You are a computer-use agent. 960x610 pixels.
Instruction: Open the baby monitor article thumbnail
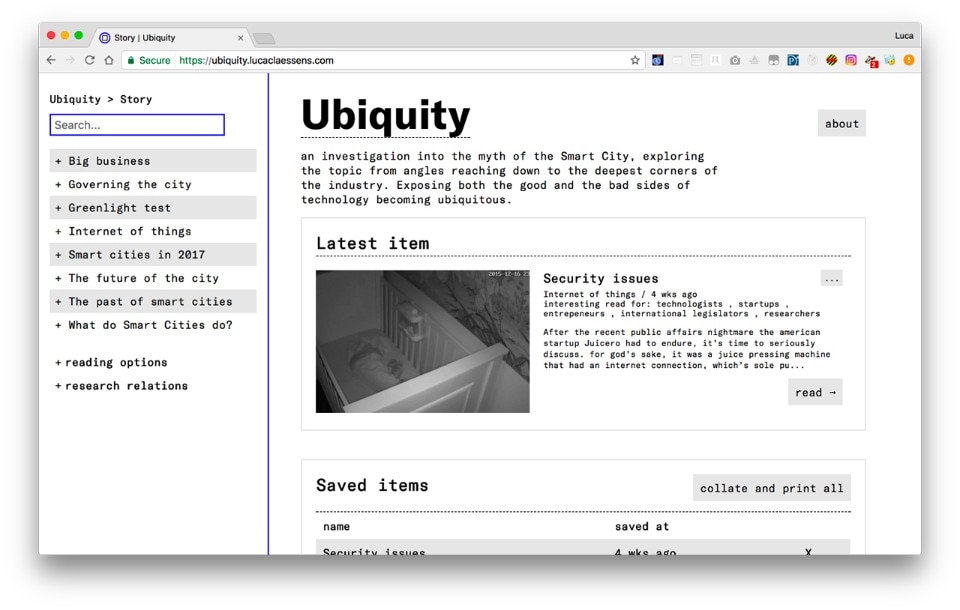pos(422,341)
